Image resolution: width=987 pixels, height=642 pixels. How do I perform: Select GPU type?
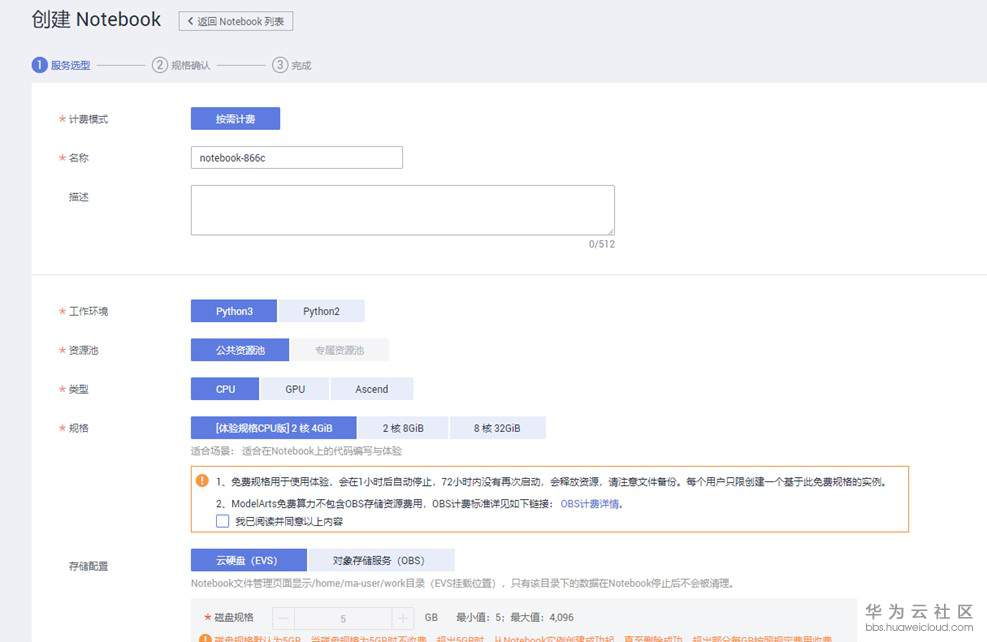click(295, 389)
